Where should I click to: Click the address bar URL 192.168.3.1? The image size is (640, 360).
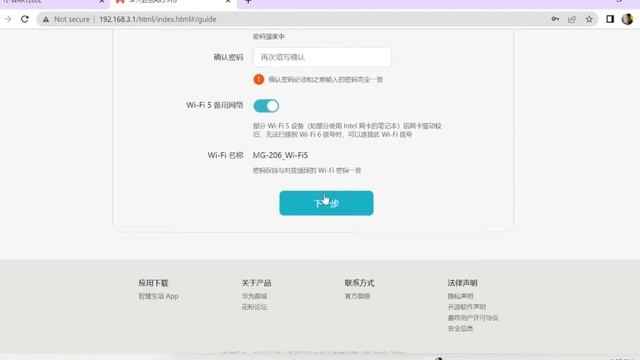(x=158, y=19)
